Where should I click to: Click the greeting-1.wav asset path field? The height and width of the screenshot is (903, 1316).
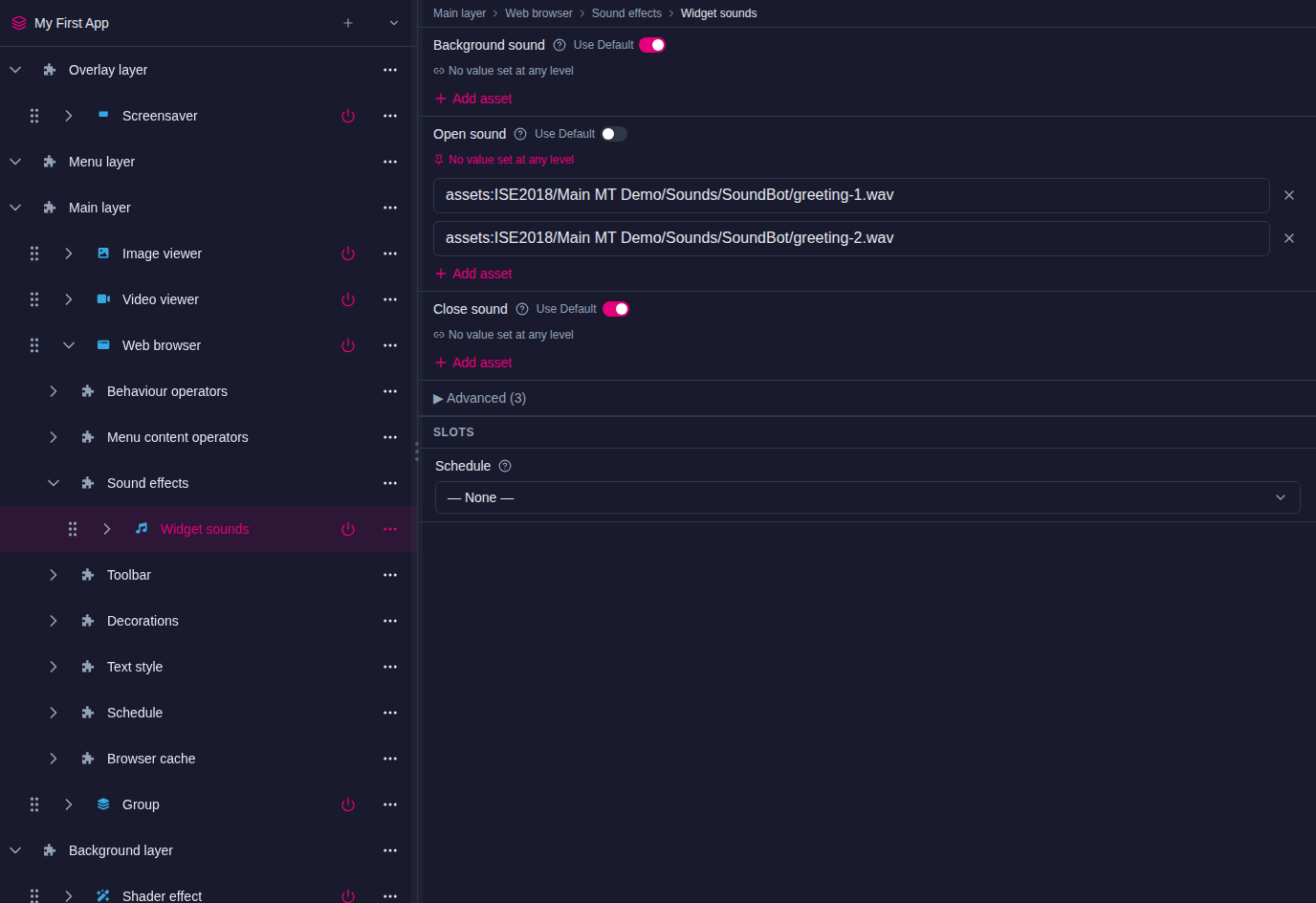[851, 195]
